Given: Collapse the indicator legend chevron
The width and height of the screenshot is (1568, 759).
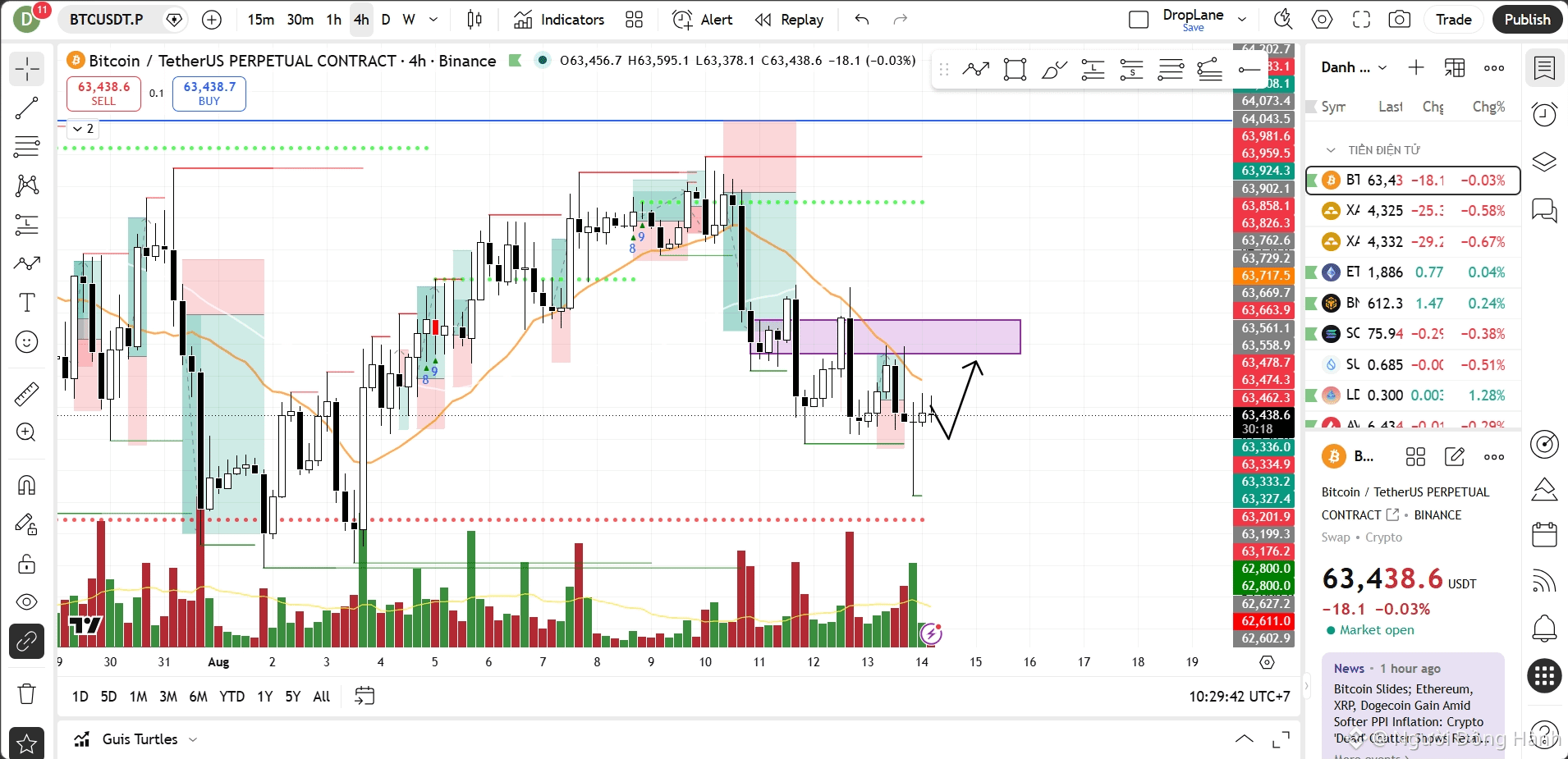Looking at the screenshot, I should (x=83, y=129).
